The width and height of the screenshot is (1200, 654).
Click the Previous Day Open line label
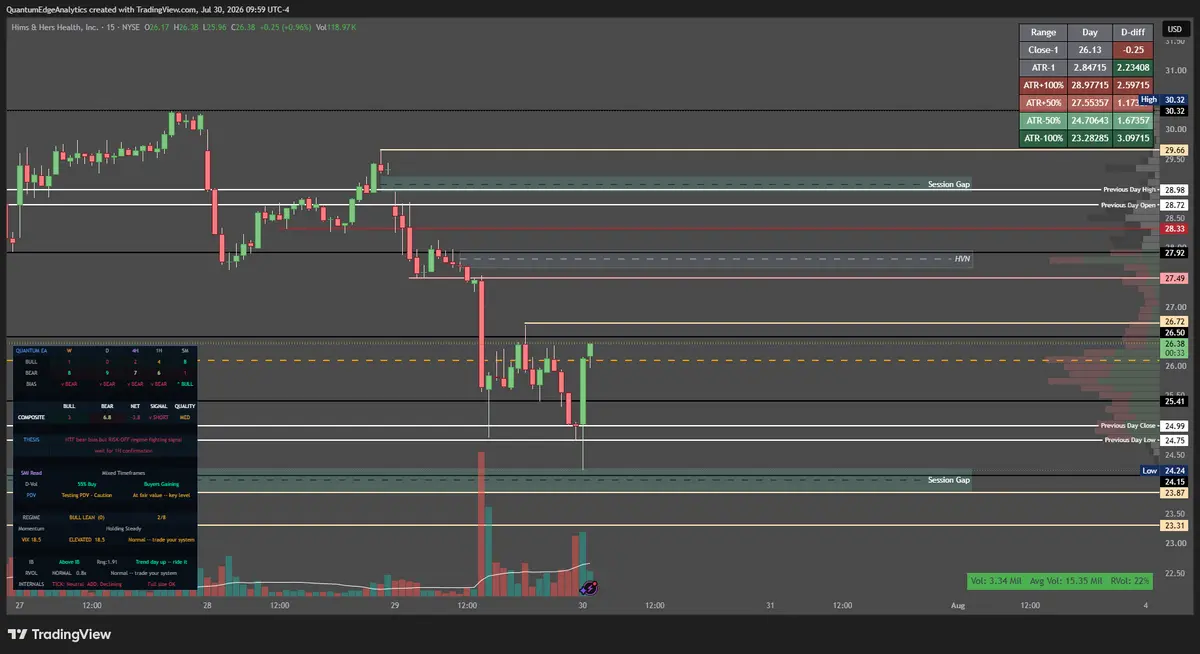pos(1130,205)
